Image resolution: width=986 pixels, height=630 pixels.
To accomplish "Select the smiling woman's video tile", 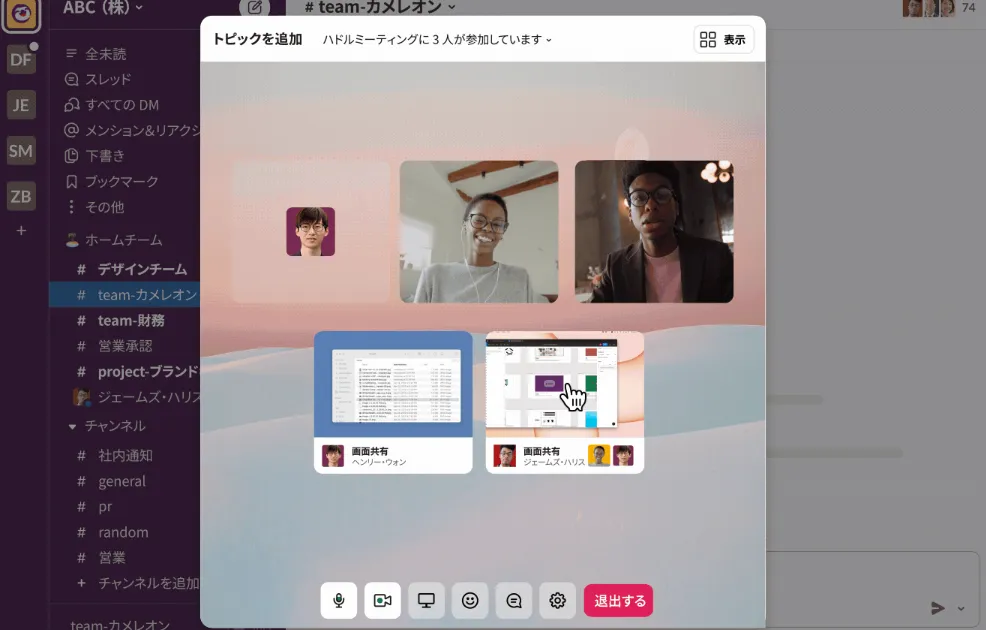I will 479,231.
